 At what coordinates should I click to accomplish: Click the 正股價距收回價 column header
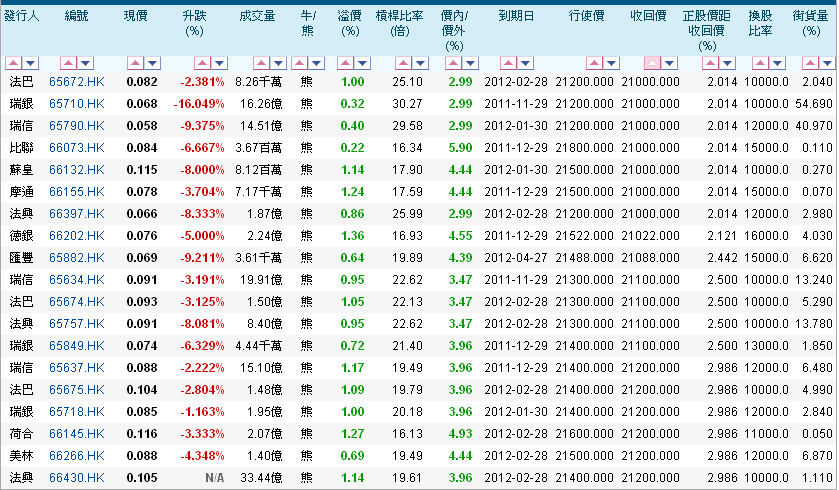pos(707,32)
